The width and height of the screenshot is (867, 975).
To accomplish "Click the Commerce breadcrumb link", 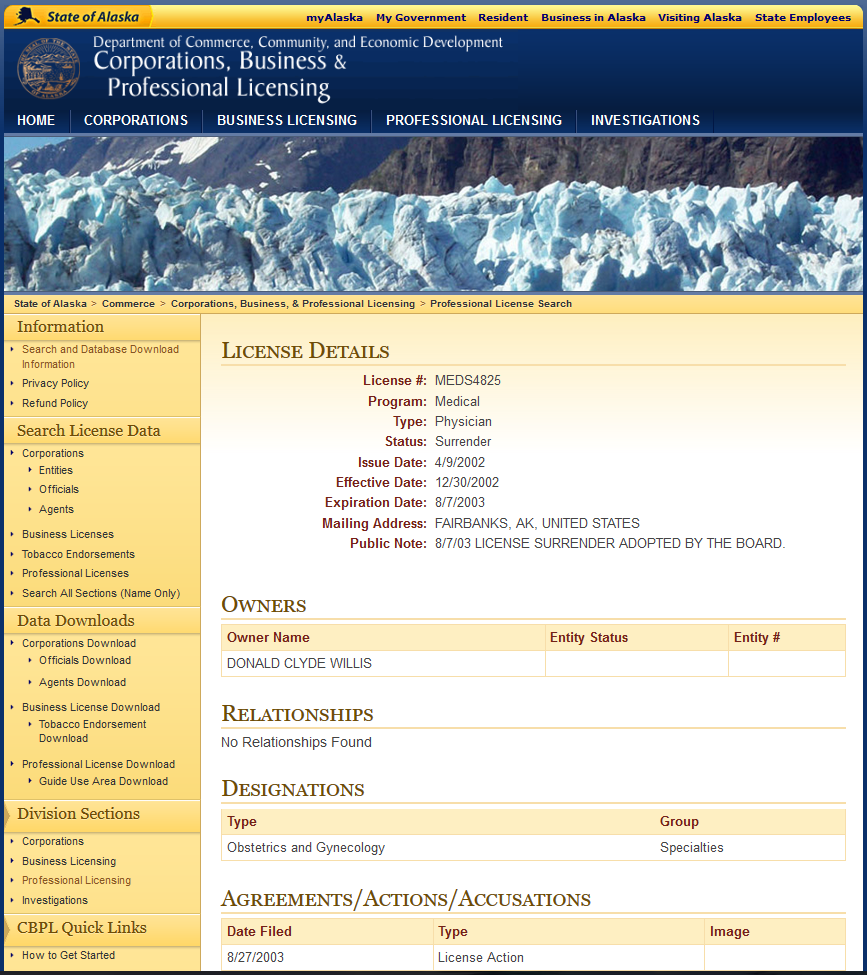I will [128, 303].
